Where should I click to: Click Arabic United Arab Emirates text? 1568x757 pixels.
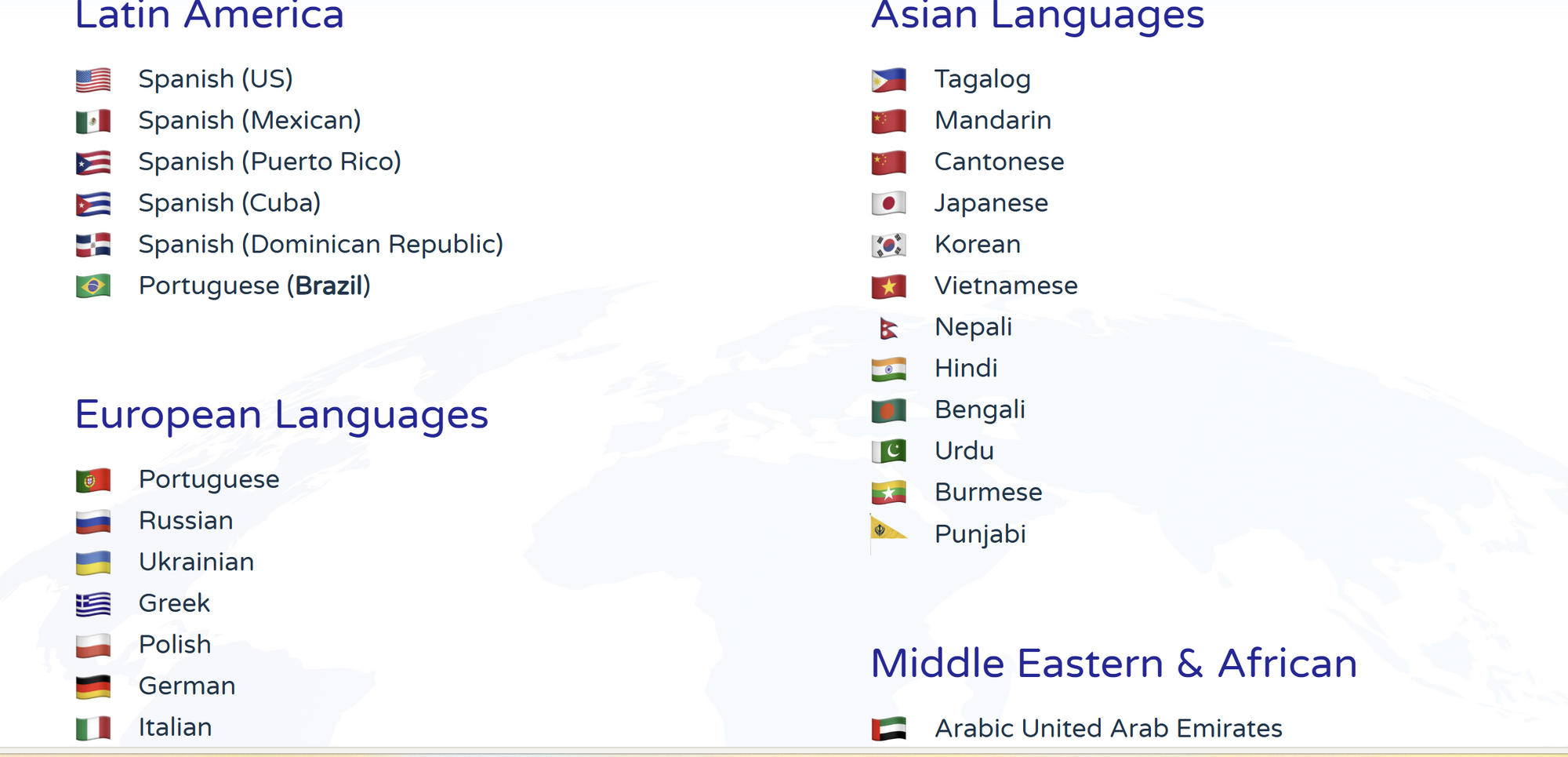1109,728
